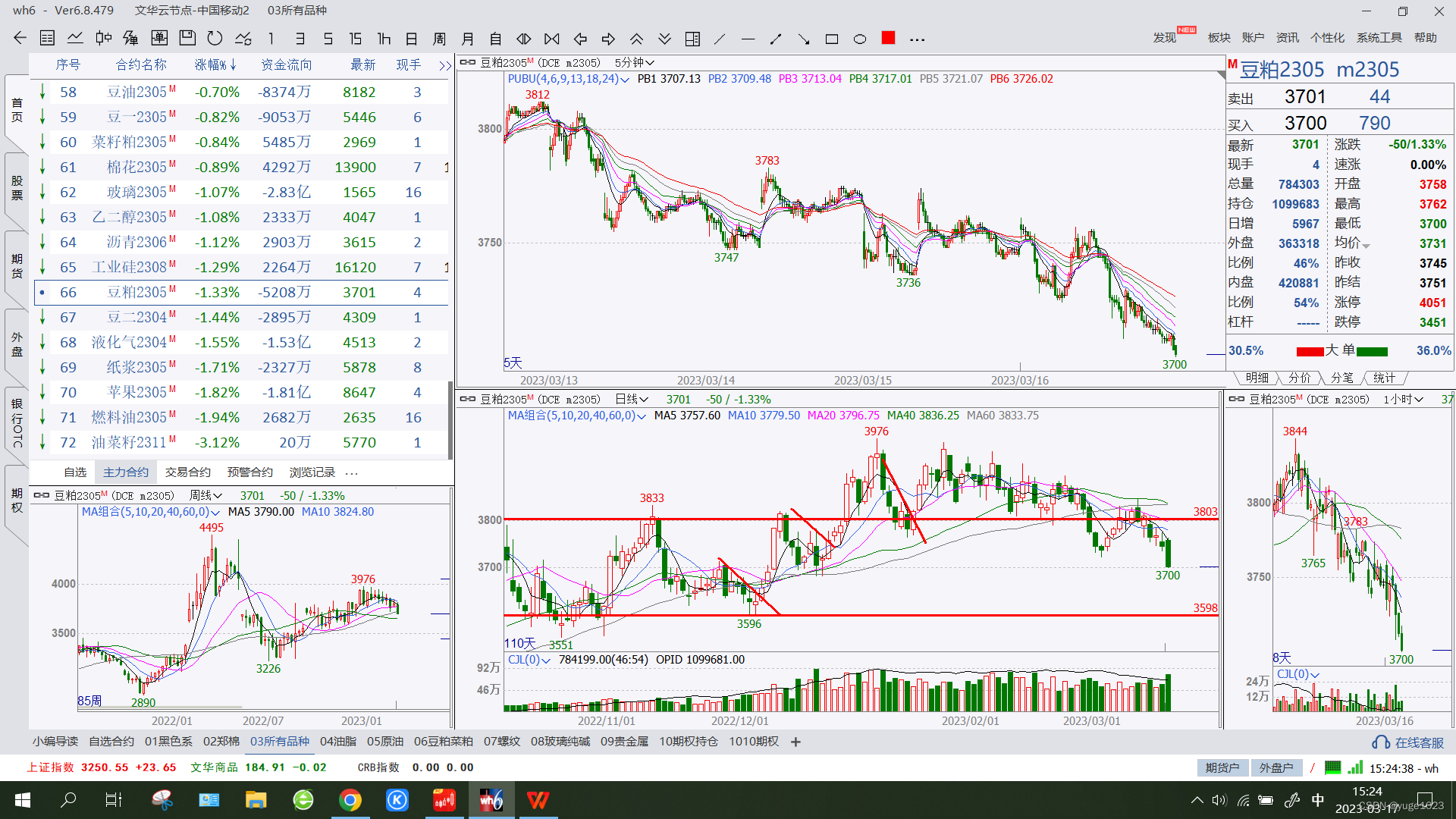
Task: Click the multi-window layout icon
Action: pos(692,38)
